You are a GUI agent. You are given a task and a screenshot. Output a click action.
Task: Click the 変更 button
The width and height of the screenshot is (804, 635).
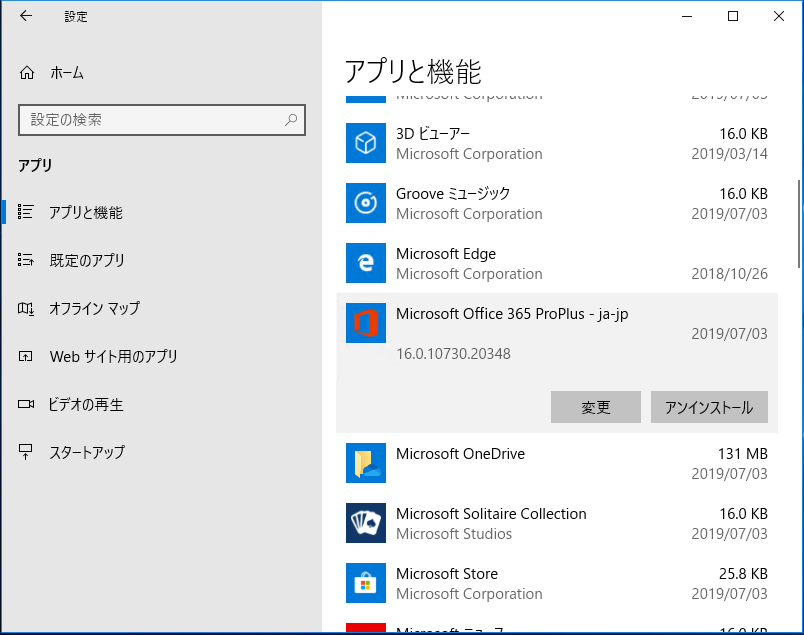pyautogui.click(x=596, y=407)
